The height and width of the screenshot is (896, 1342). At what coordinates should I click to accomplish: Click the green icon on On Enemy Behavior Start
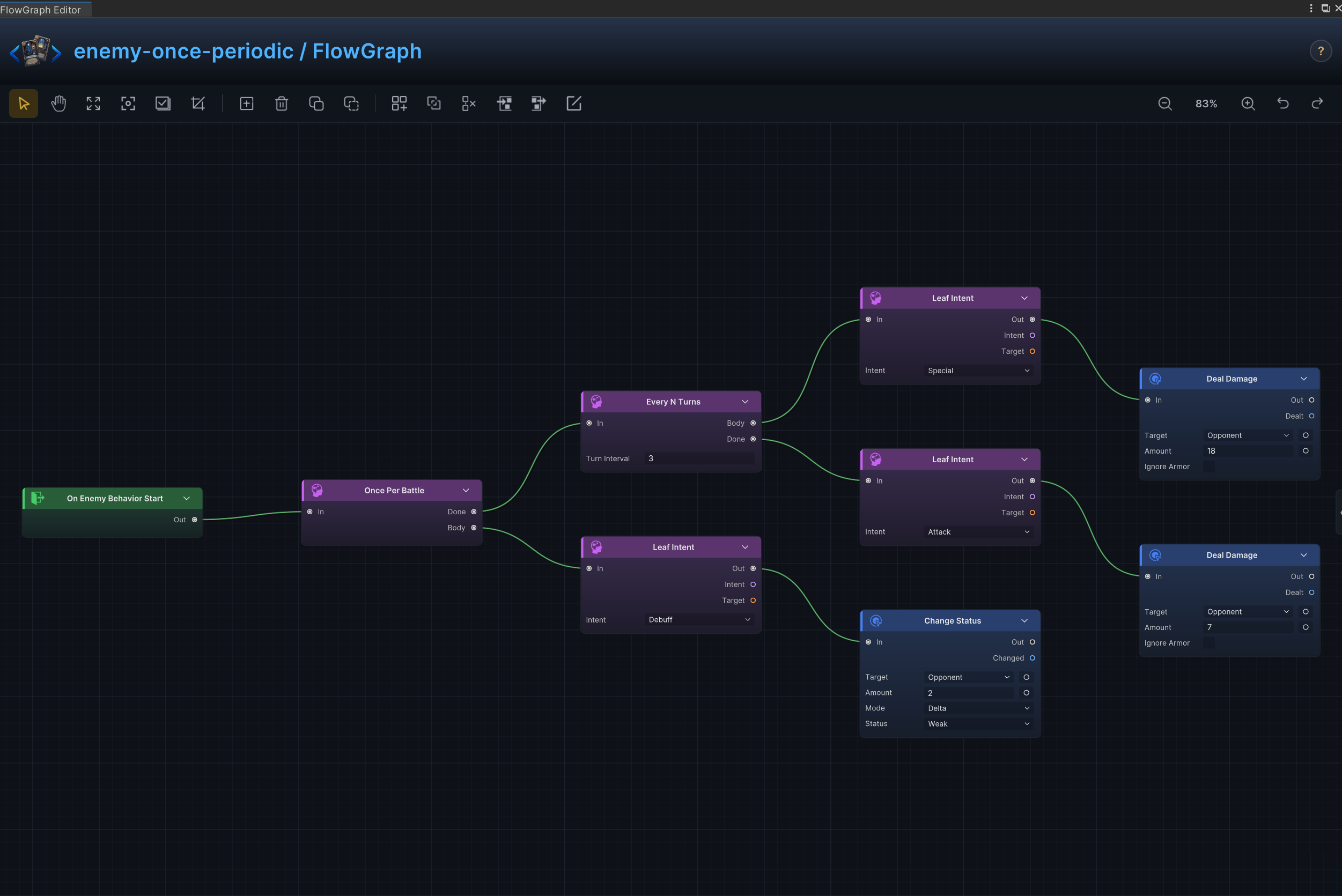pyautogui.click(x=38, y=498)
